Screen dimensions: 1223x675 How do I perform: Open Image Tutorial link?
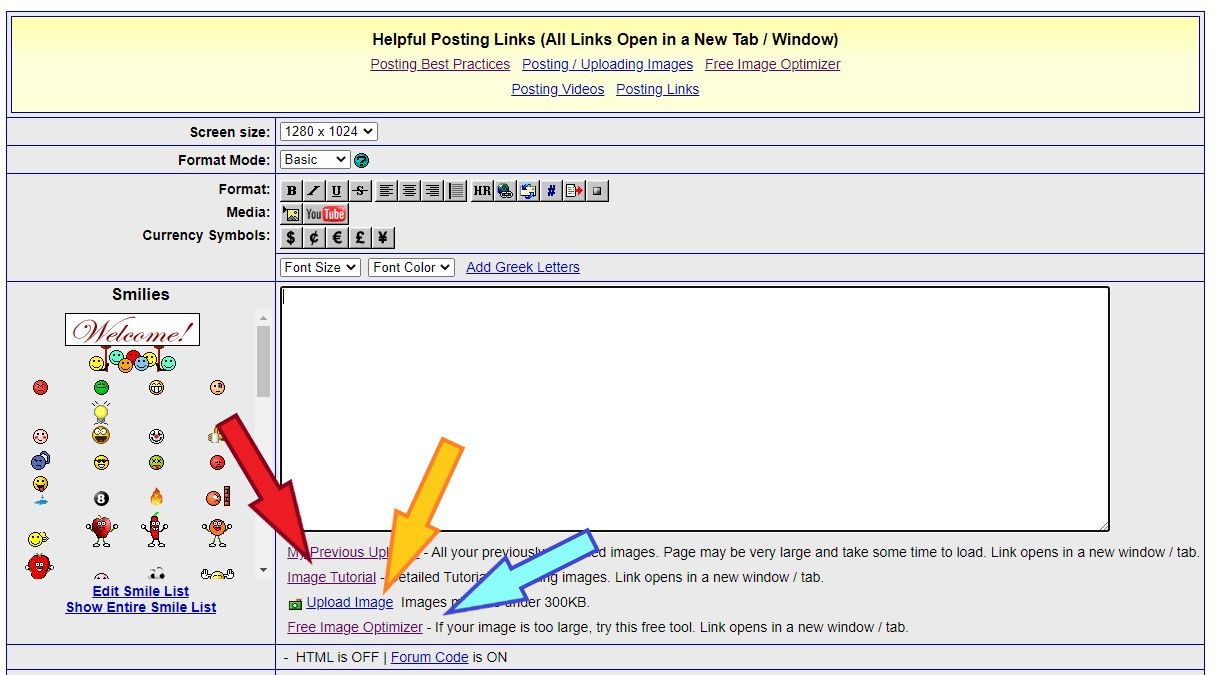332,577
